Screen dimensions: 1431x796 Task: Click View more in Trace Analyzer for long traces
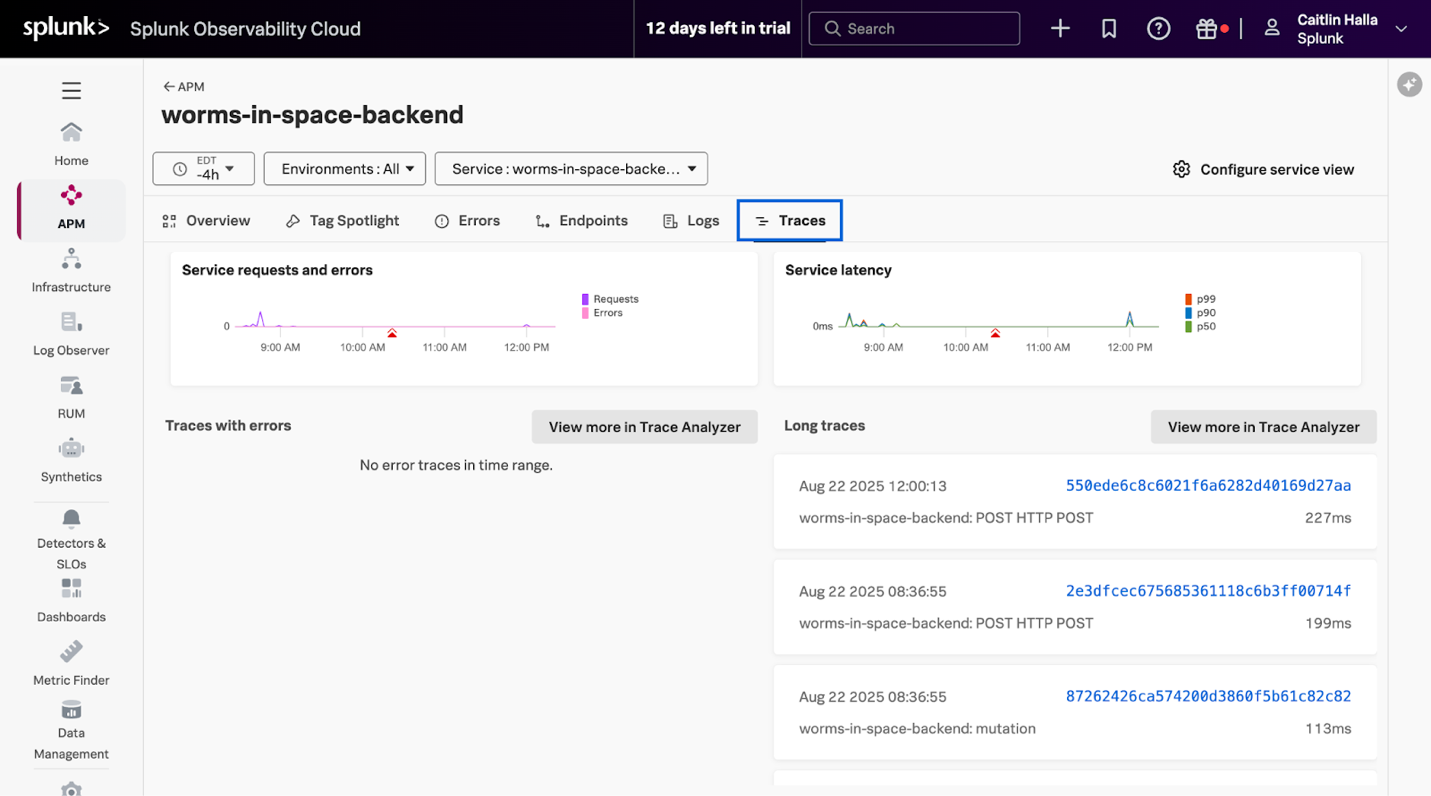[x=1262, y=427]
